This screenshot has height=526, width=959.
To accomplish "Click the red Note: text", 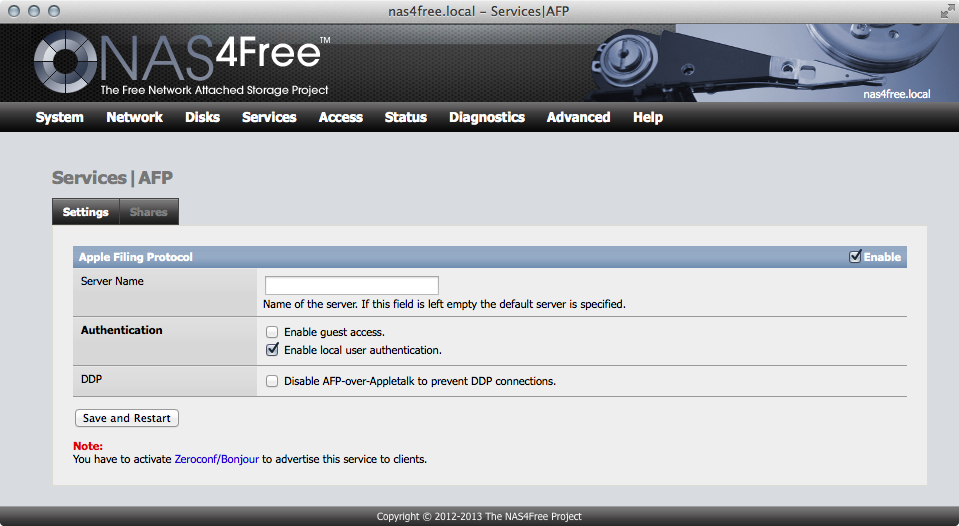I will pos(88,446).
